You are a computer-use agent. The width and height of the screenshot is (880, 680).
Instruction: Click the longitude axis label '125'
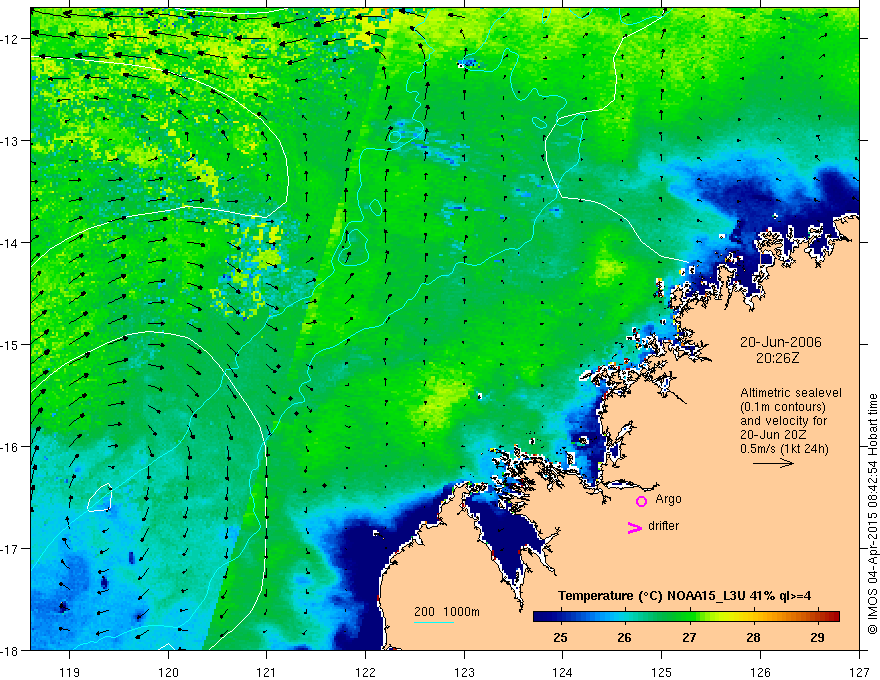point(662,672)
